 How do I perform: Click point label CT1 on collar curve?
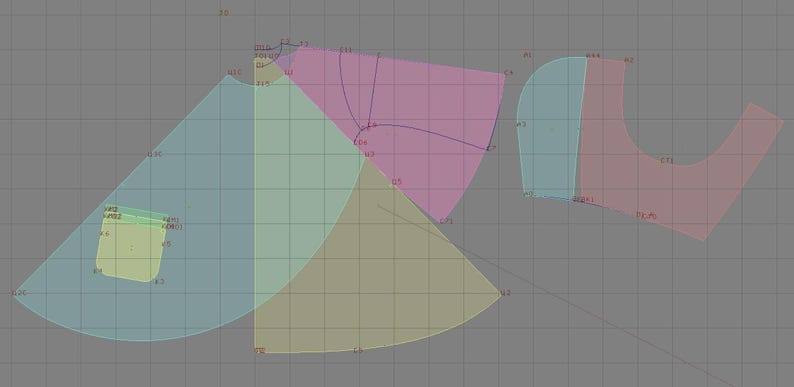(667, 161)
